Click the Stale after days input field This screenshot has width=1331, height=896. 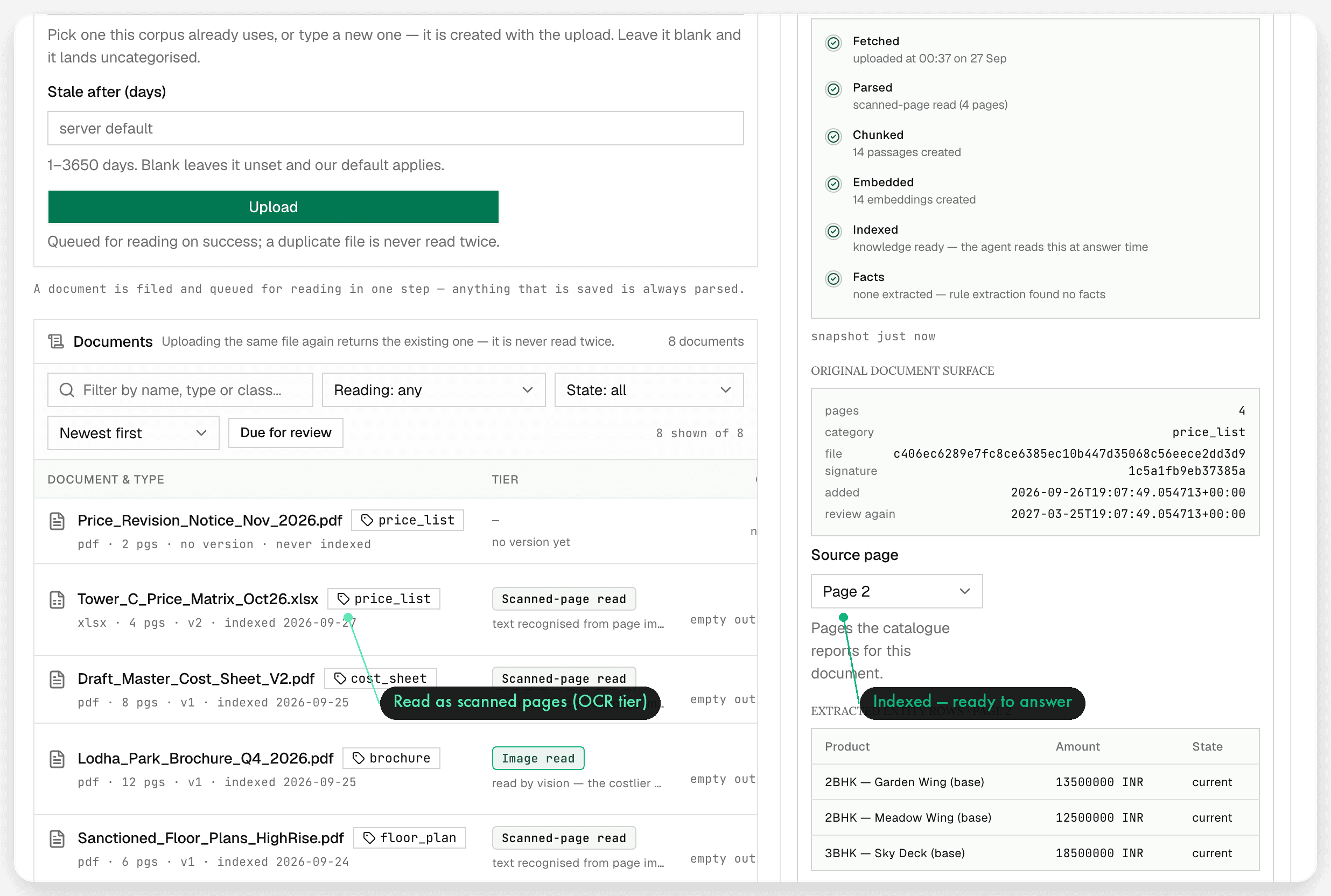(395, 128)
